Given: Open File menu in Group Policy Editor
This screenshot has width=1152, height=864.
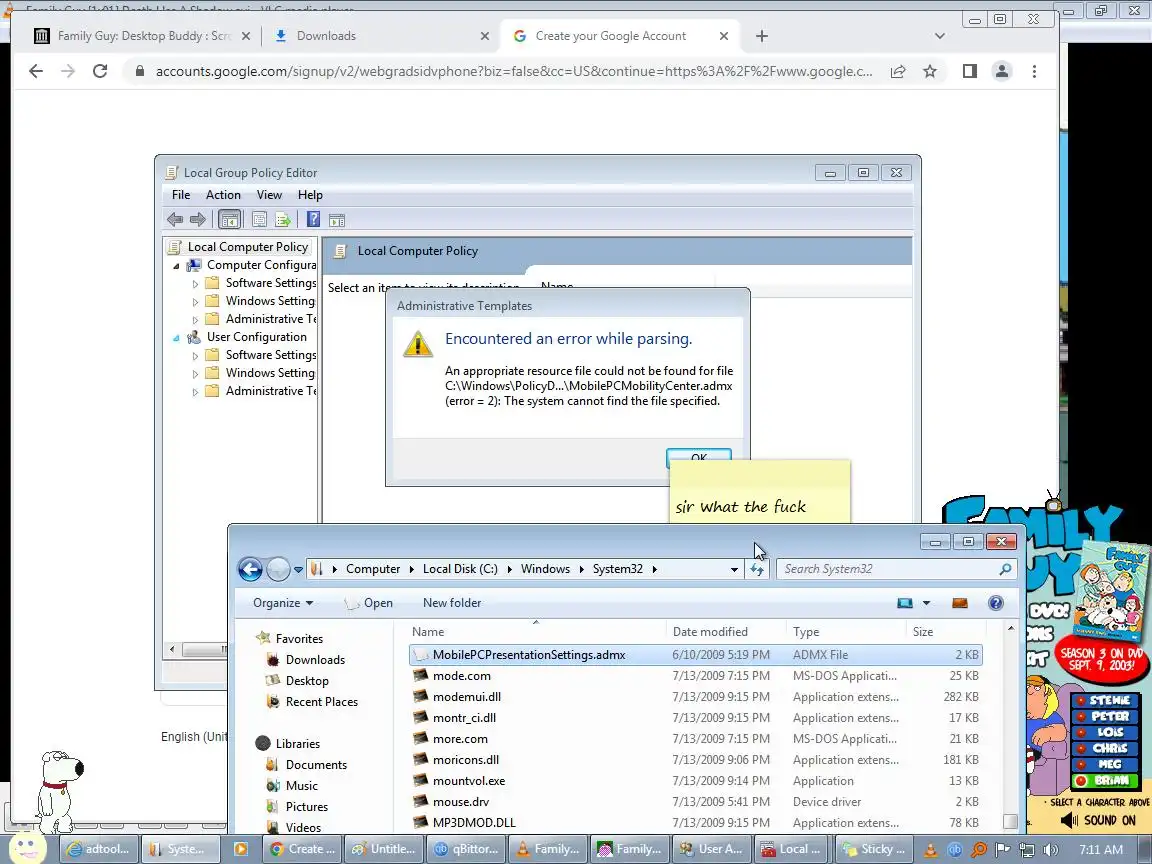Looking at the screenshot, I should pos(181,195).
